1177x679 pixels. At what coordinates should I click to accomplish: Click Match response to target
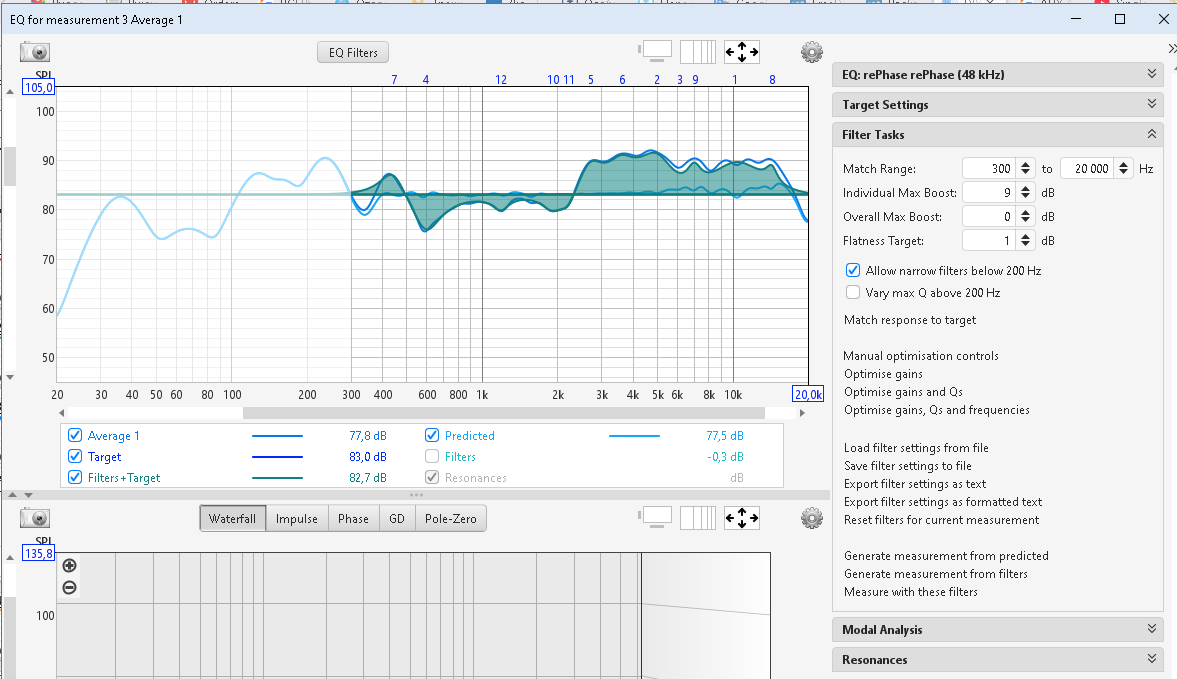910,320
